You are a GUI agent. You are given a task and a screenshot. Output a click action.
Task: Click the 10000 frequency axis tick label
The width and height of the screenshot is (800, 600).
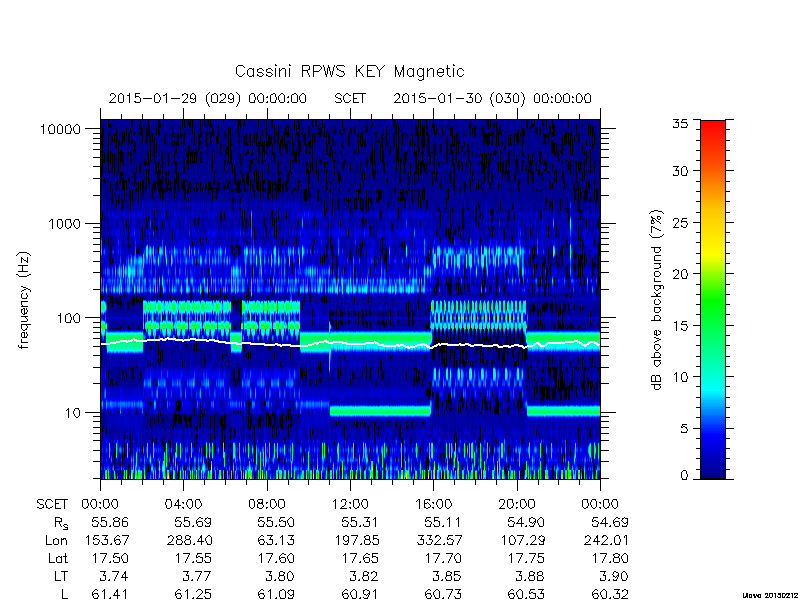[60, 130]
